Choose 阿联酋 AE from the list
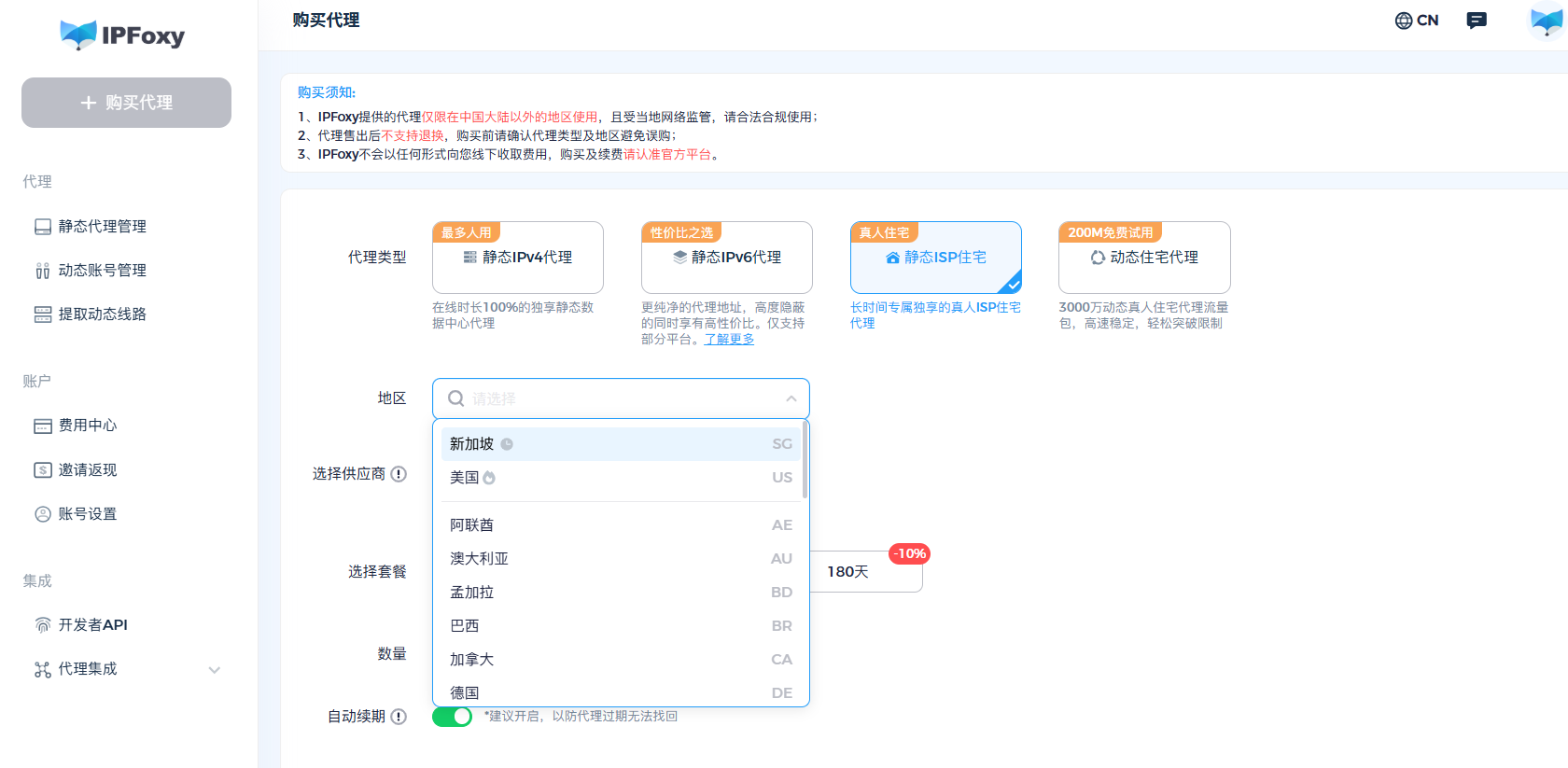Screen dimensions: 1568x768 [x=621, y=525]
